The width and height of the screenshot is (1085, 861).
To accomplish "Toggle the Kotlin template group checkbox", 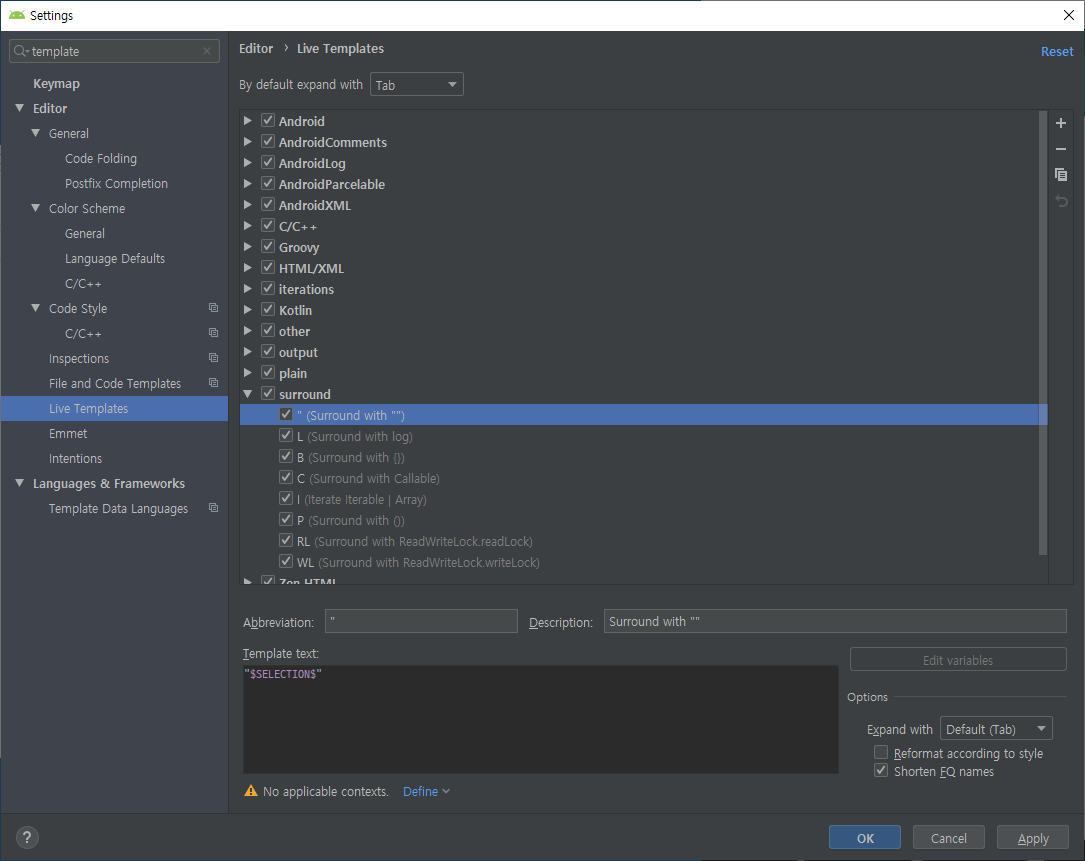I will click(268, 309).
